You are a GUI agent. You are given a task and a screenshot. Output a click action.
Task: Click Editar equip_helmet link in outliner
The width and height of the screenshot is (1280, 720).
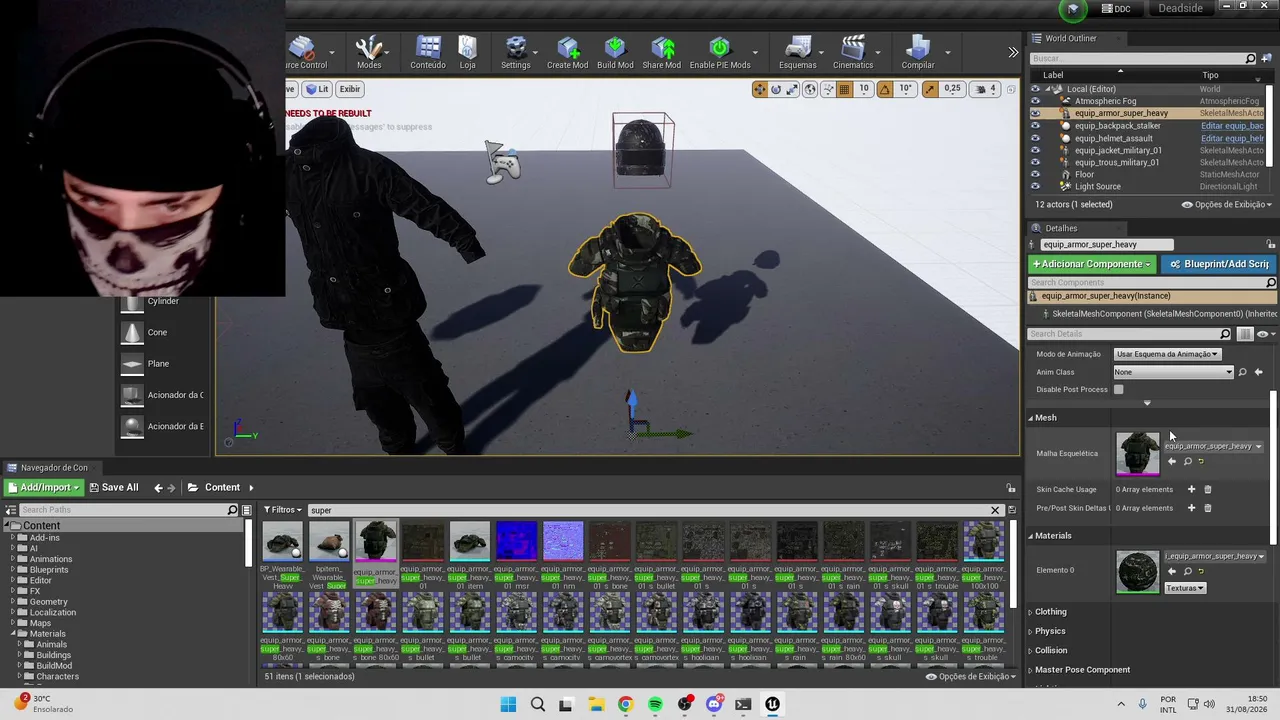[1232, 138]
